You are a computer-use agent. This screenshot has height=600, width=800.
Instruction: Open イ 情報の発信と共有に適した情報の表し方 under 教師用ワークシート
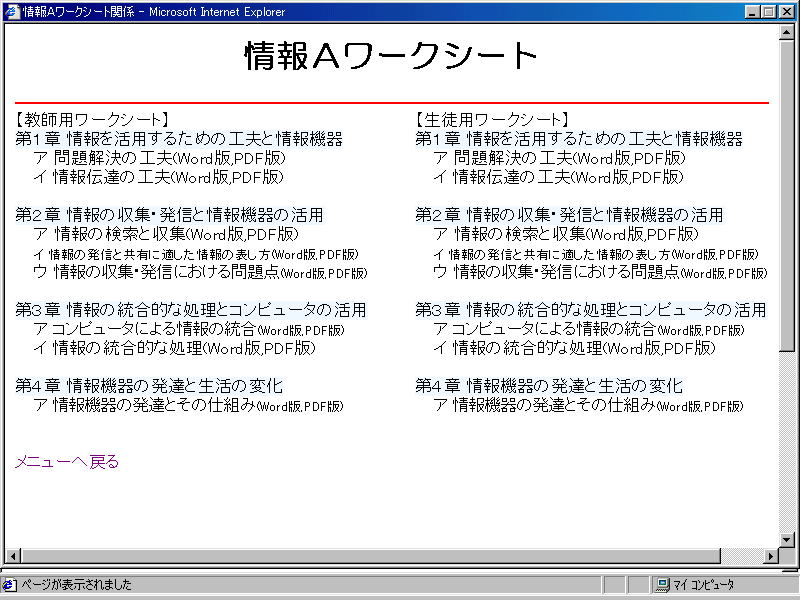coord(196,254)
